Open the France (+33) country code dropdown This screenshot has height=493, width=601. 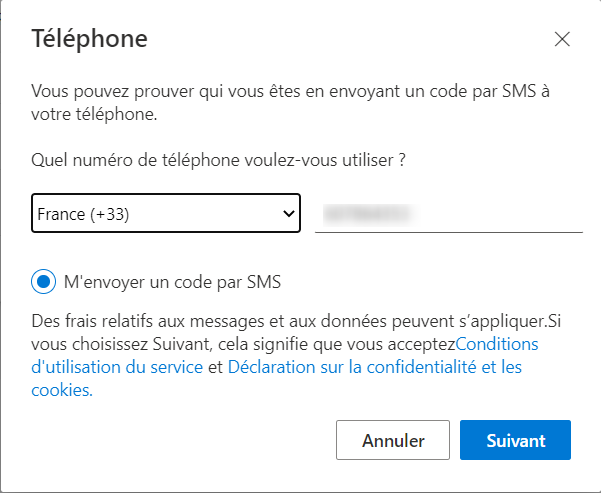click(166, 213)
